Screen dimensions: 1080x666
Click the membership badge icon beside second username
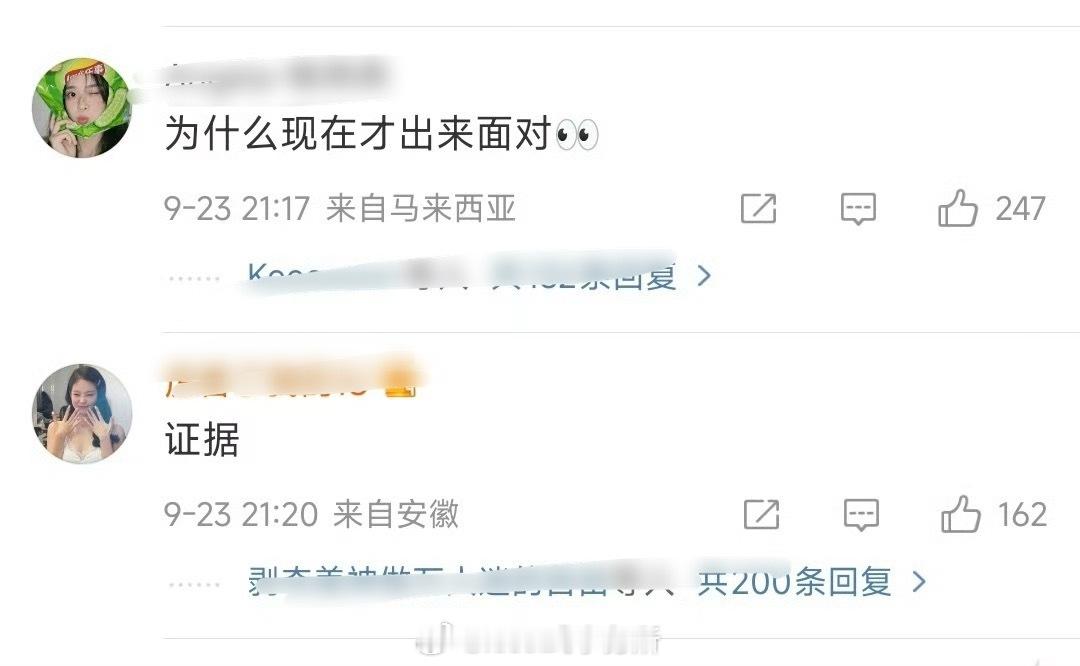(400, 383)
